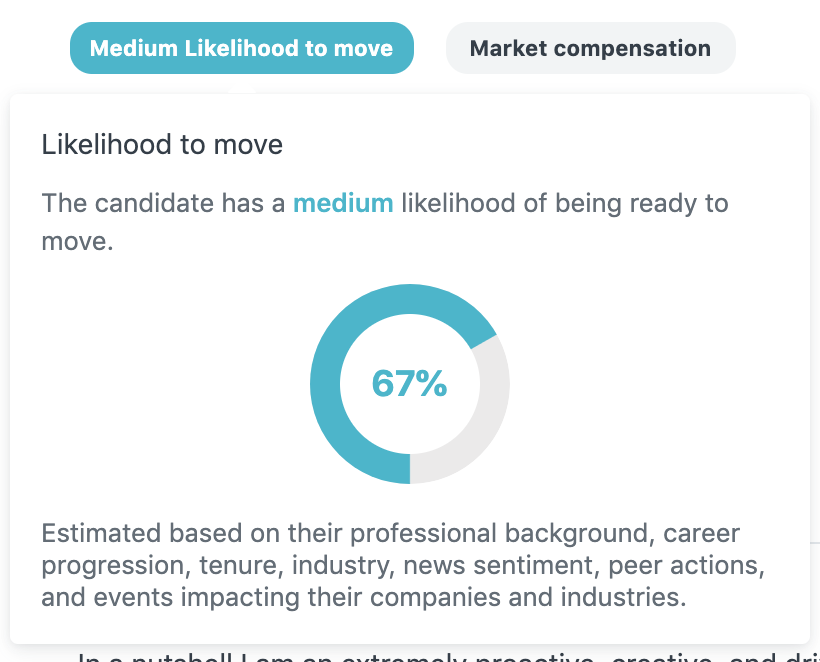Screen dimensions: 820x662
Task: Click the Medium Likelihood to move pill
Action: coord(242,48)
